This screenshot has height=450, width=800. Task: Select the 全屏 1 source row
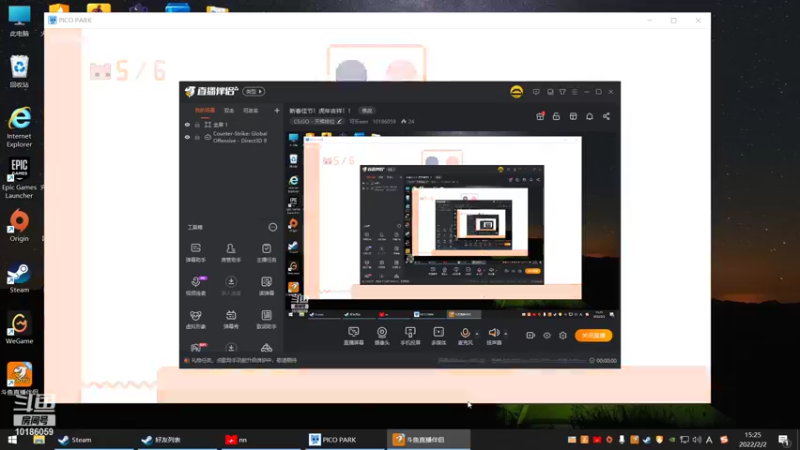[x=232, y=124]
